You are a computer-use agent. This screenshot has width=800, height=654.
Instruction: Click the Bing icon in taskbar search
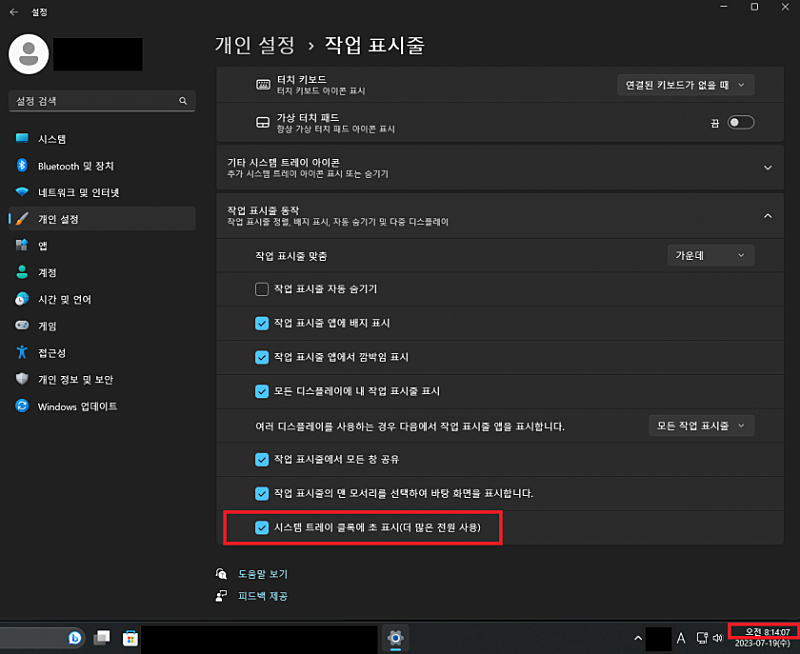[75, 637]
